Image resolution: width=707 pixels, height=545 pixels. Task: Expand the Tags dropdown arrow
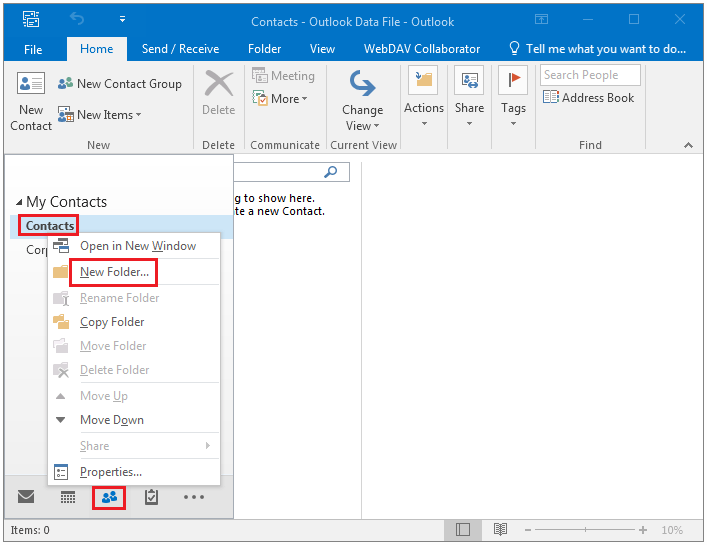[513, 124]
